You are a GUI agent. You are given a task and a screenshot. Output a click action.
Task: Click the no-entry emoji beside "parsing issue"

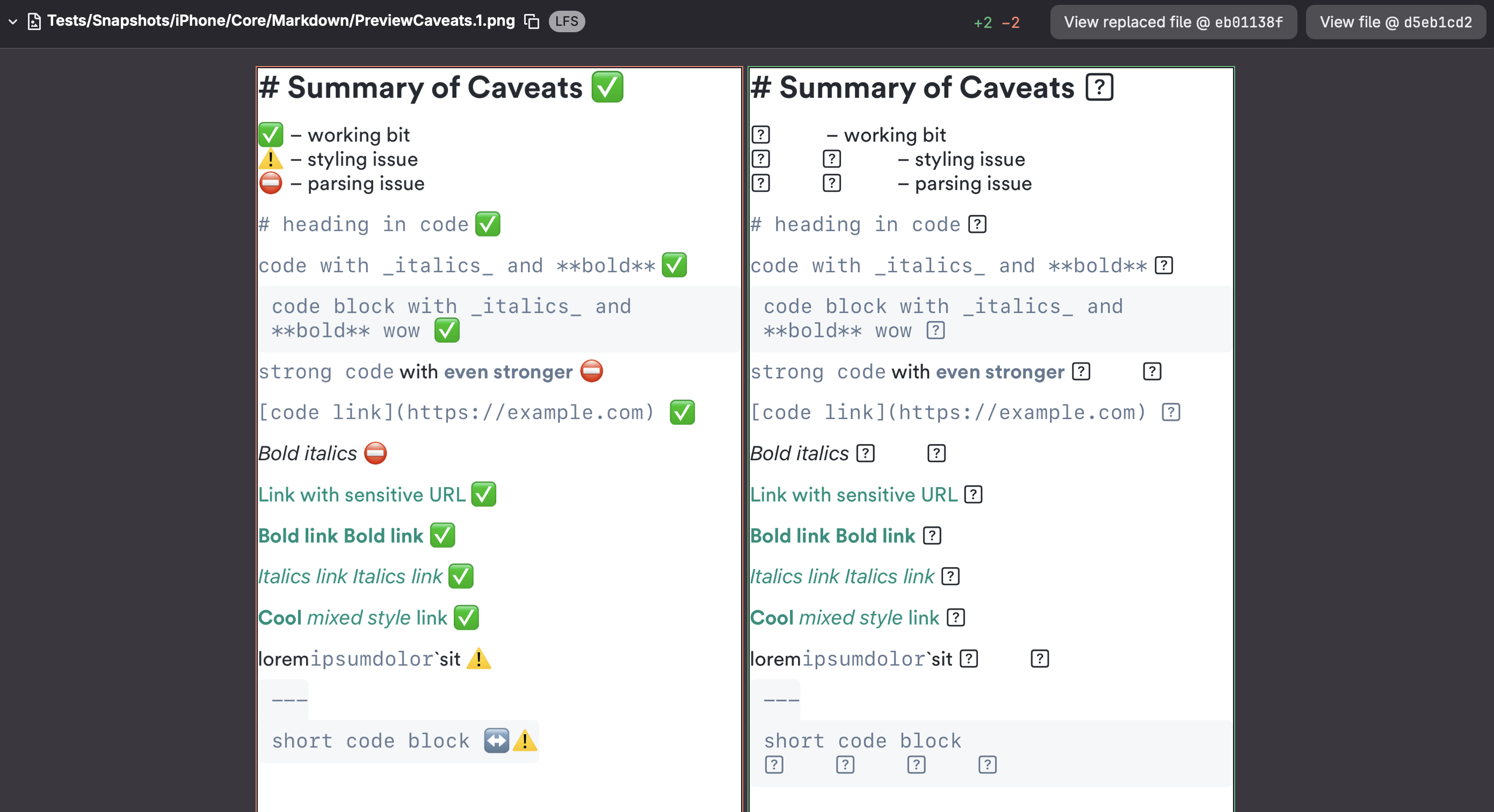click(x=271, y=183)
